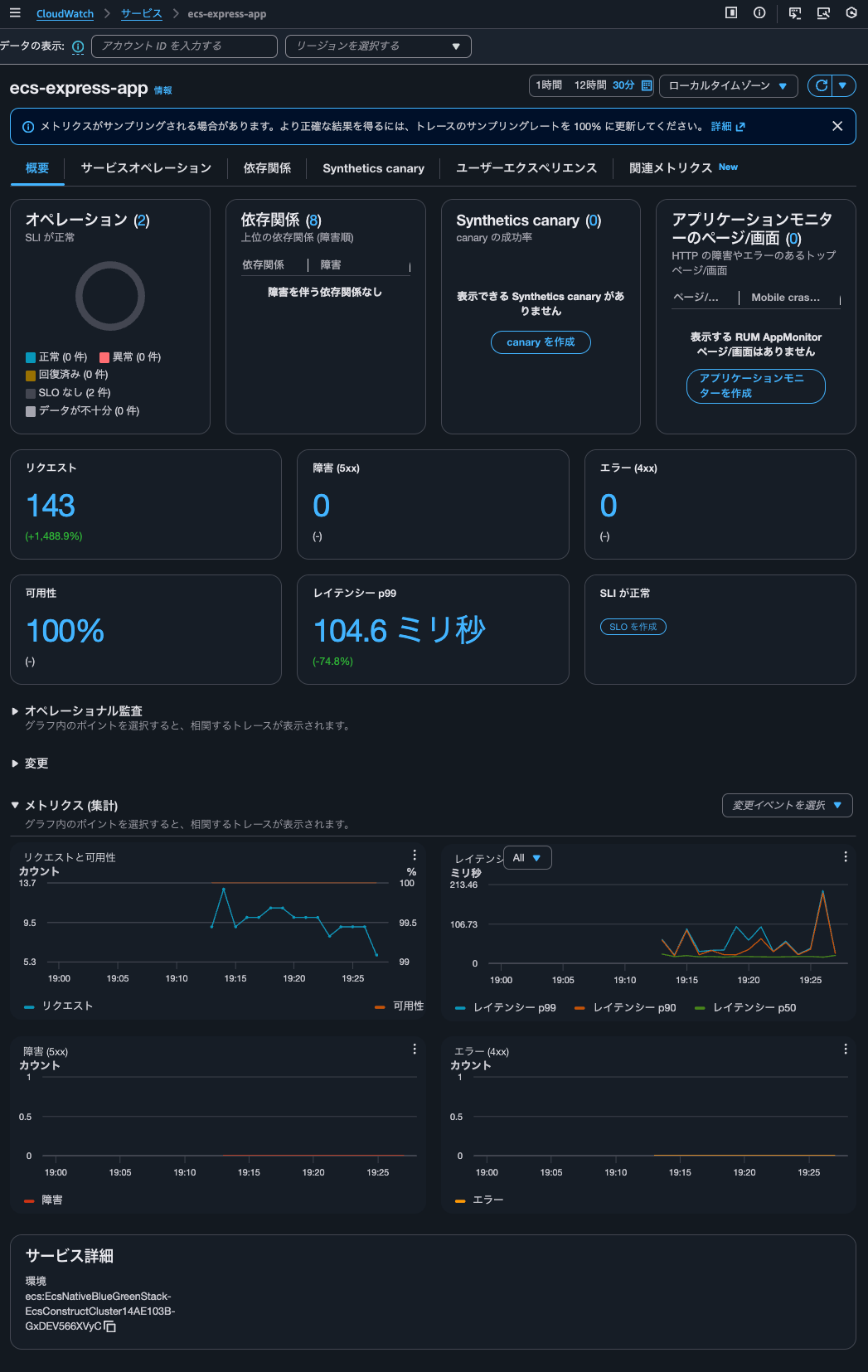Select the 30分 time range
868x1372 pixels.
coord(623,85)
